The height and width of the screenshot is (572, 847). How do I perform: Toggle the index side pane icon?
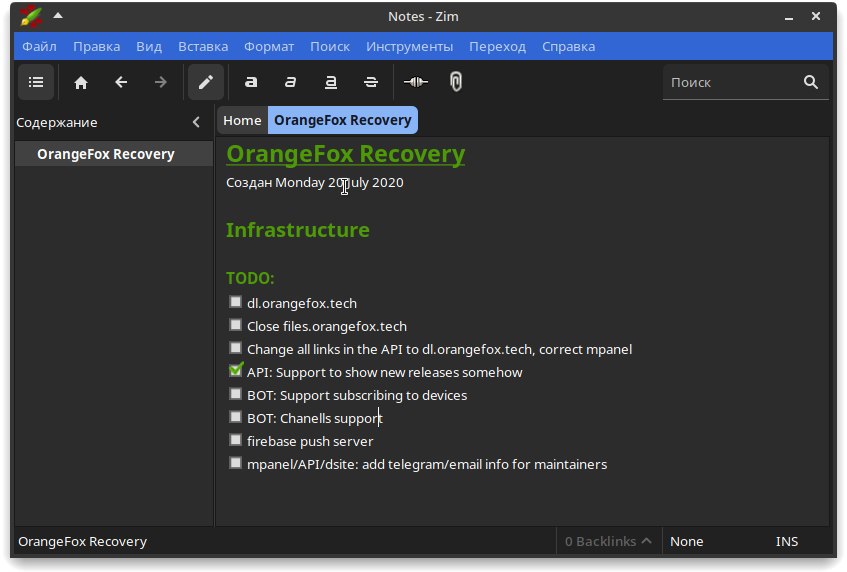pyautogui.click(x=36, y=82)
